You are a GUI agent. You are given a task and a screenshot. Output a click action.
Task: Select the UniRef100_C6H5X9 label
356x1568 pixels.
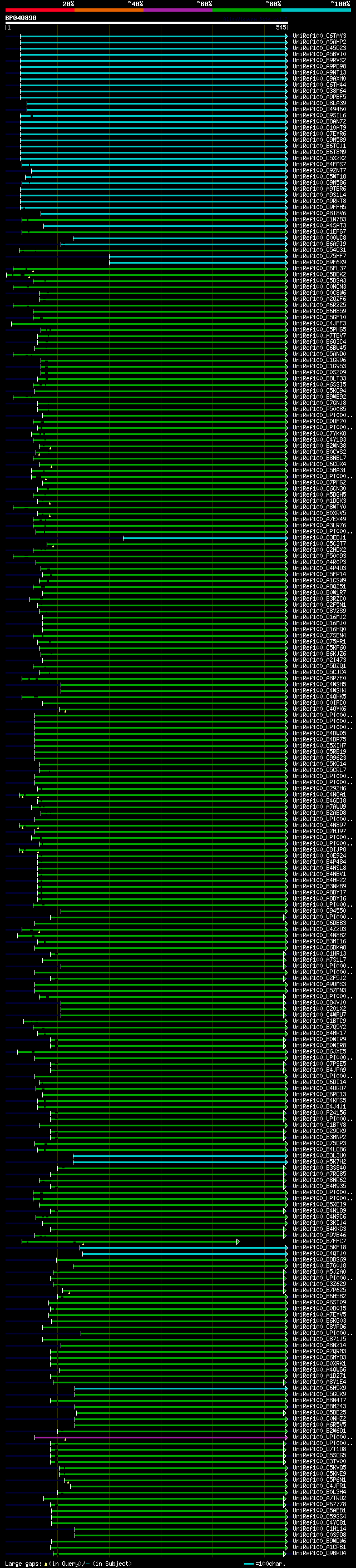pos(319,1388)
